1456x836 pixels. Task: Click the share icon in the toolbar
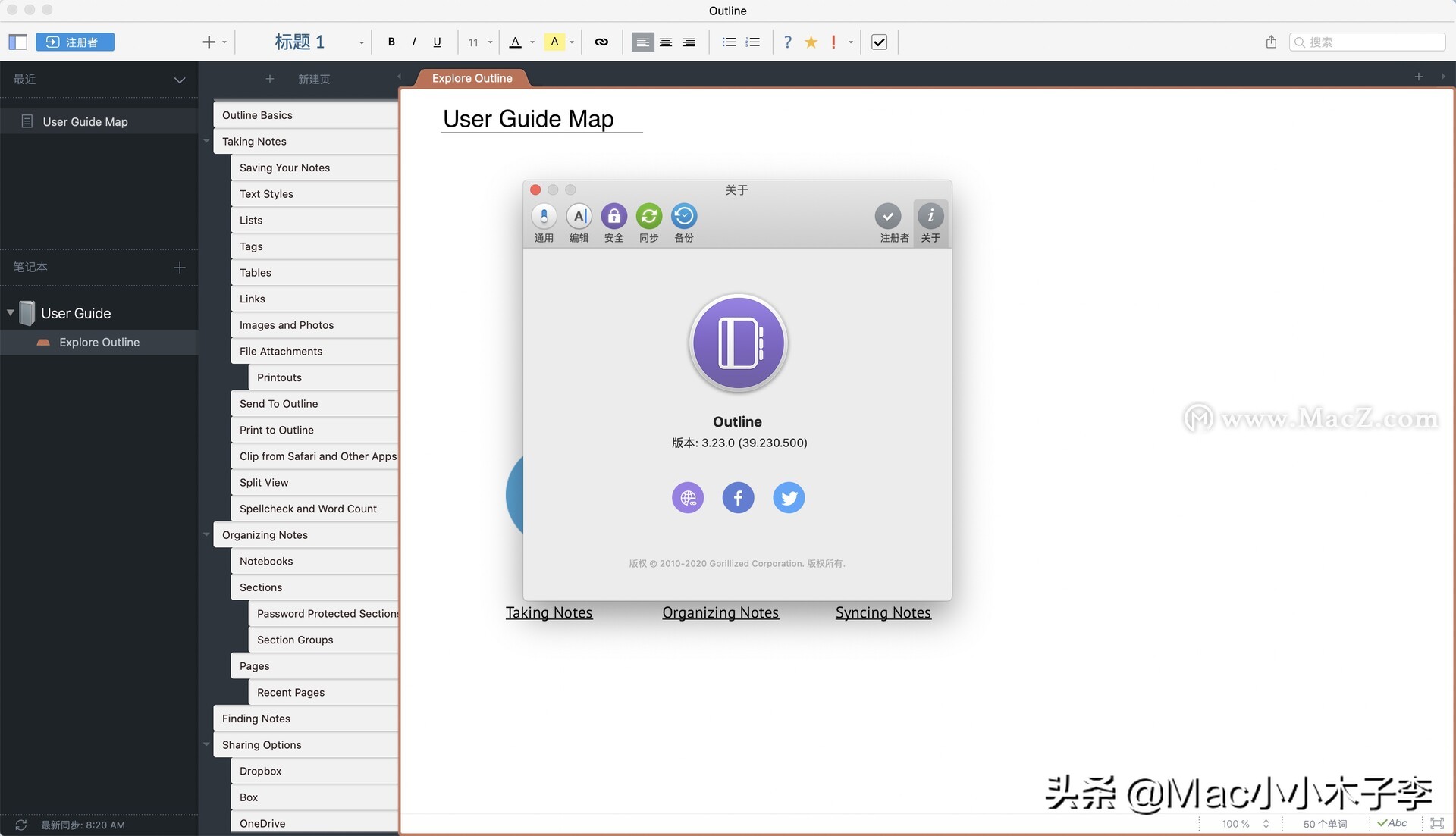(x=1271, y=42)
